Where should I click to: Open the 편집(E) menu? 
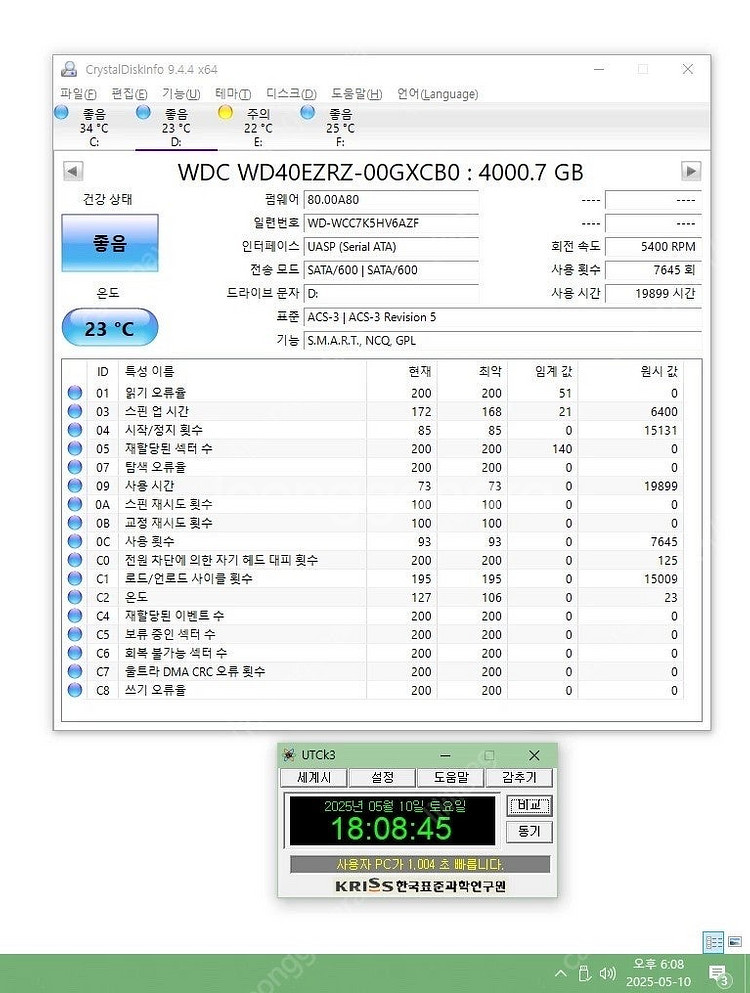click(129, 94)
